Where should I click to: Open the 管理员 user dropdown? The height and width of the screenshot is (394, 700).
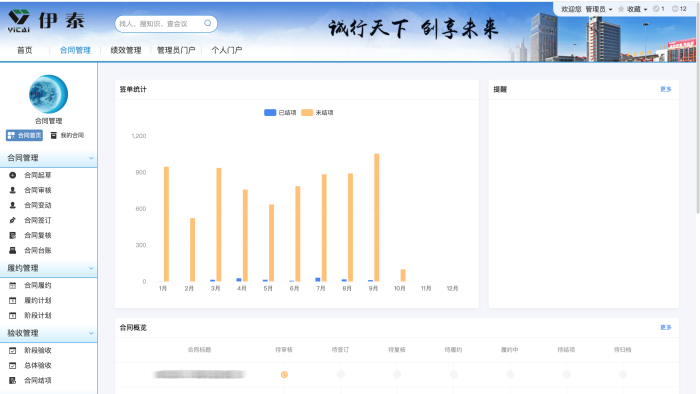tap(599, 9)
